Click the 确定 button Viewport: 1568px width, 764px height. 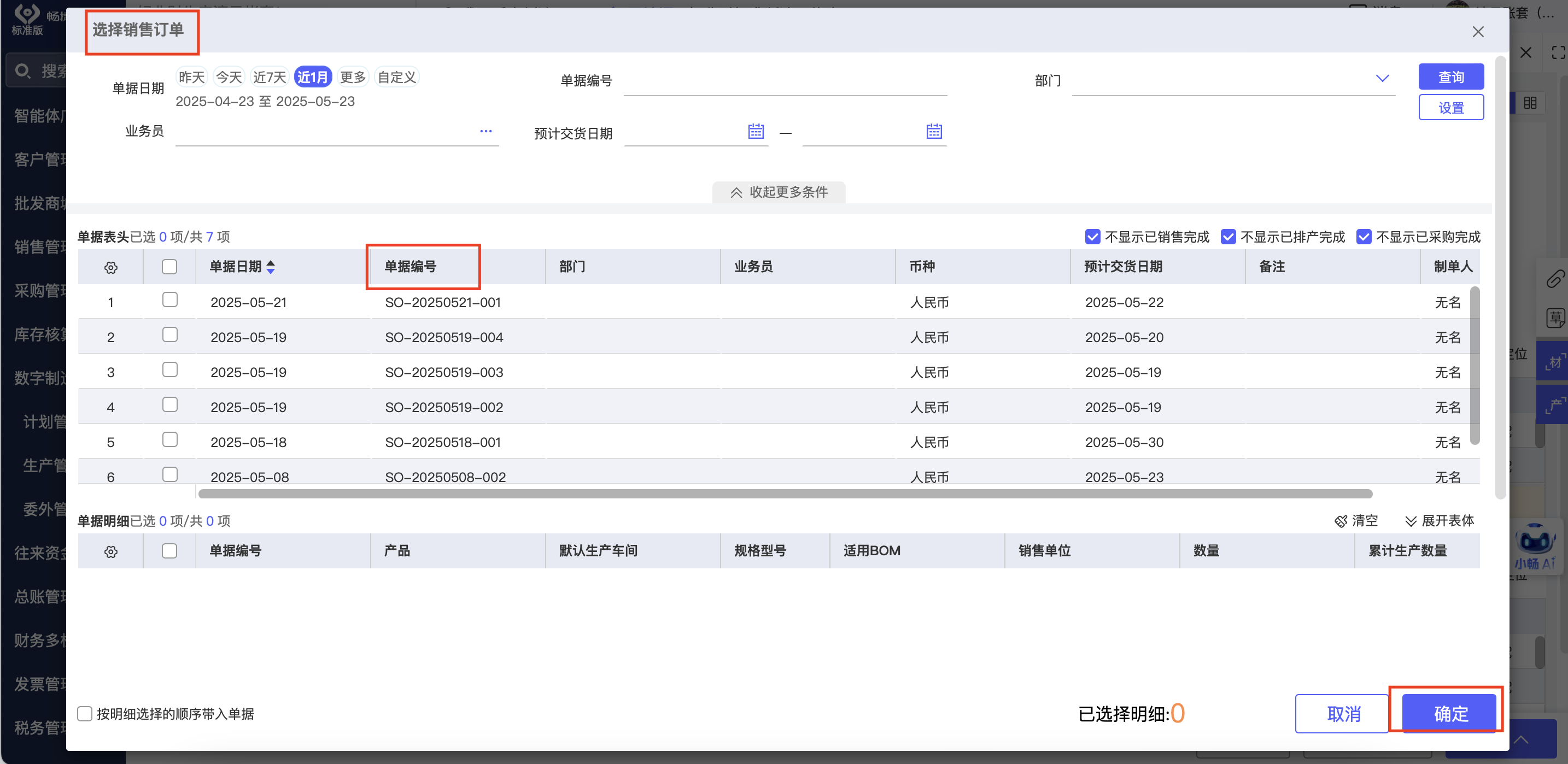pos(1449,714)
